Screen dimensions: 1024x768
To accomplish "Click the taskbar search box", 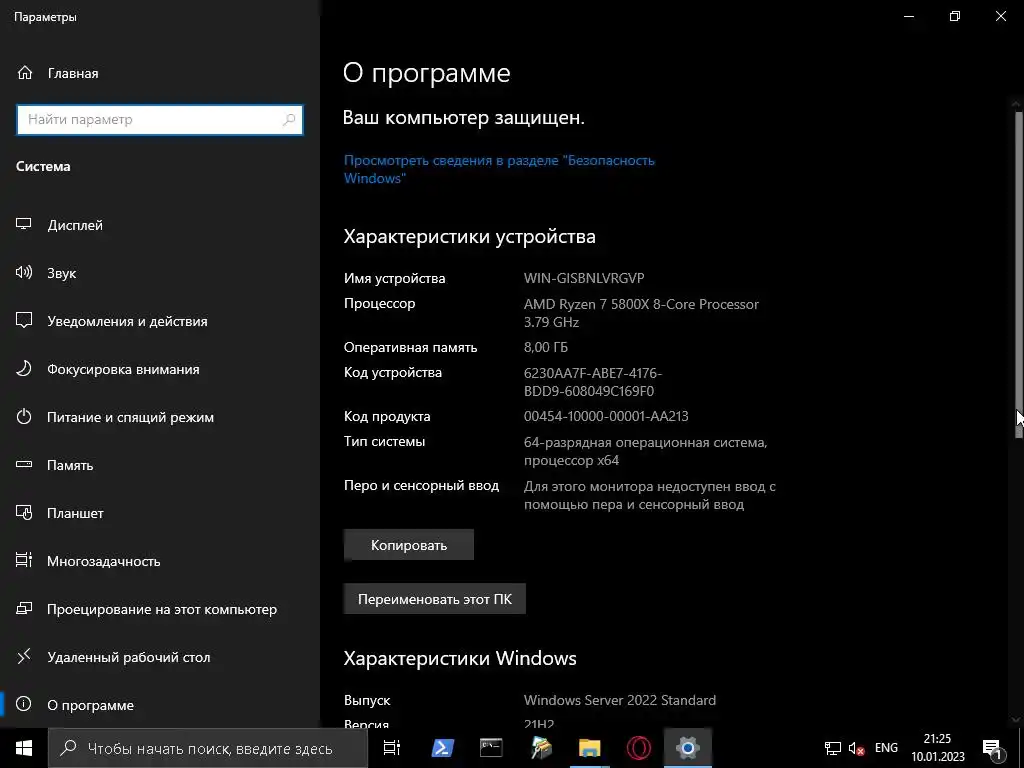I will point(208,748).
